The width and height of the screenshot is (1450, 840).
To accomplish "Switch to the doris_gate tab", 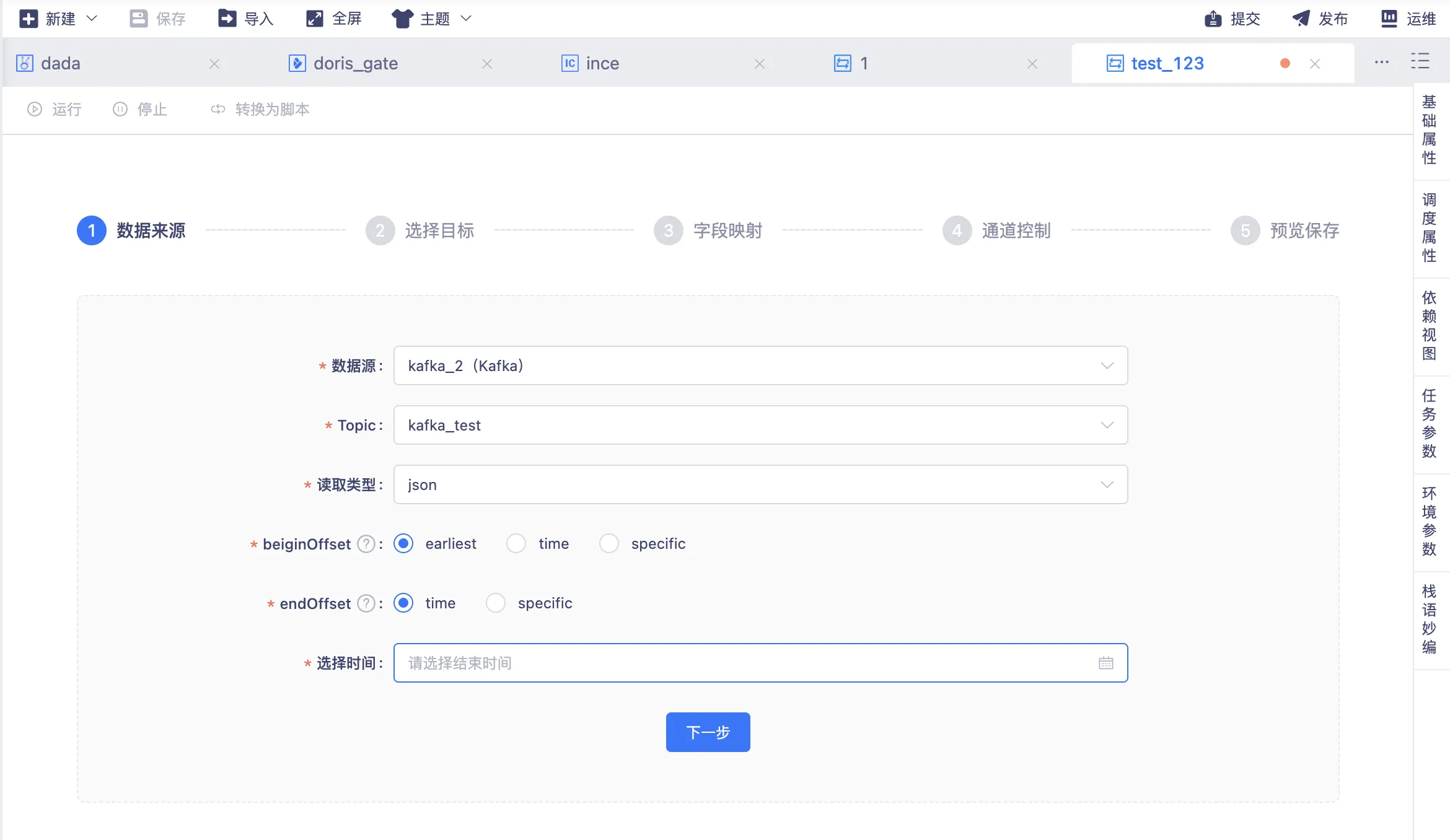I will [x=356, y=64].
